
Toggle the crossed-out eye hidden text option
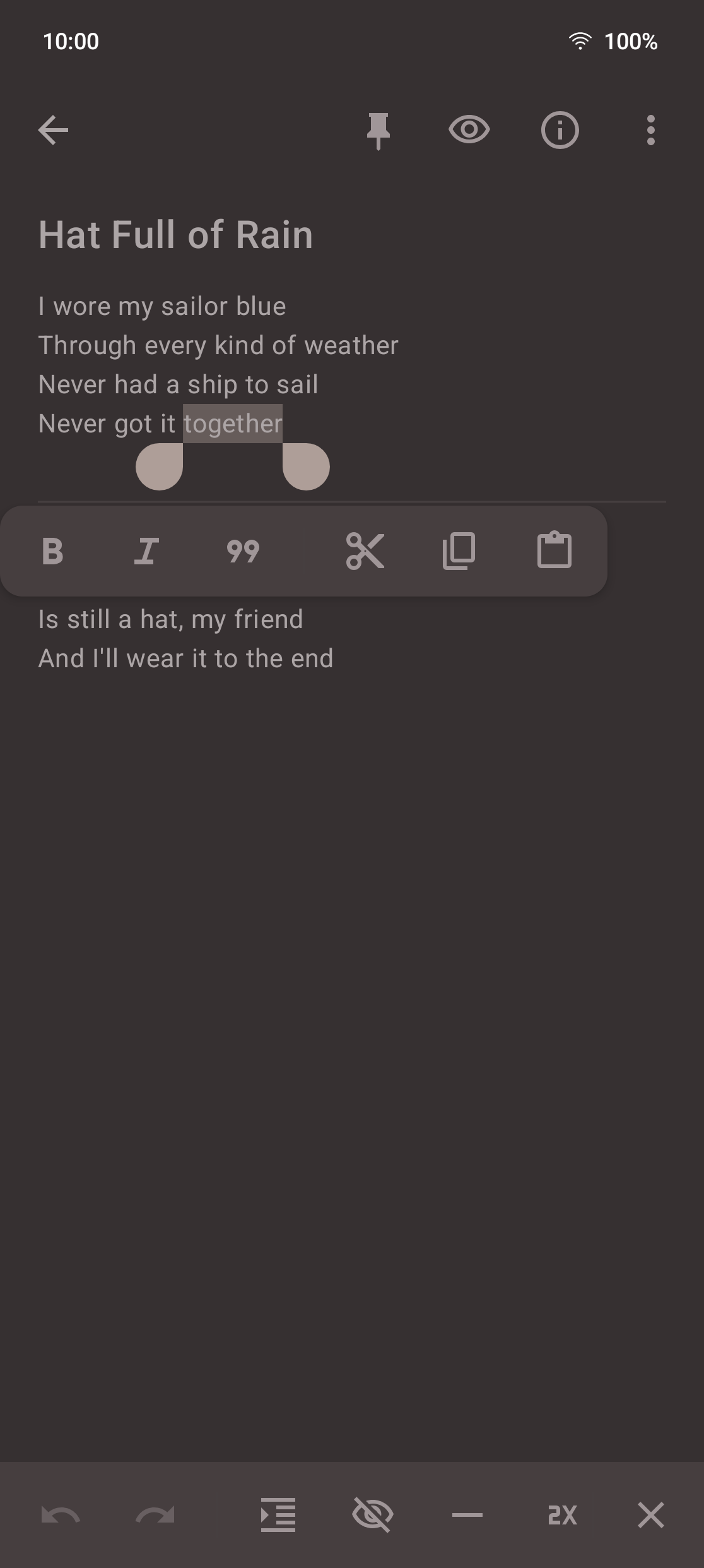point(373,1515)
